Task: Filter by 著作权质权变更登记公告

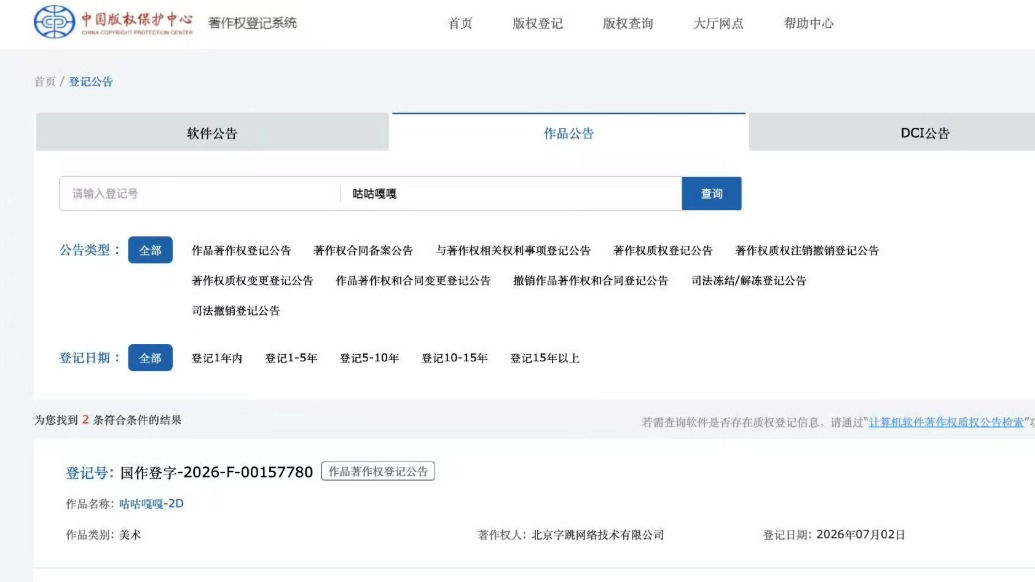Action: [x=252, y=280]
